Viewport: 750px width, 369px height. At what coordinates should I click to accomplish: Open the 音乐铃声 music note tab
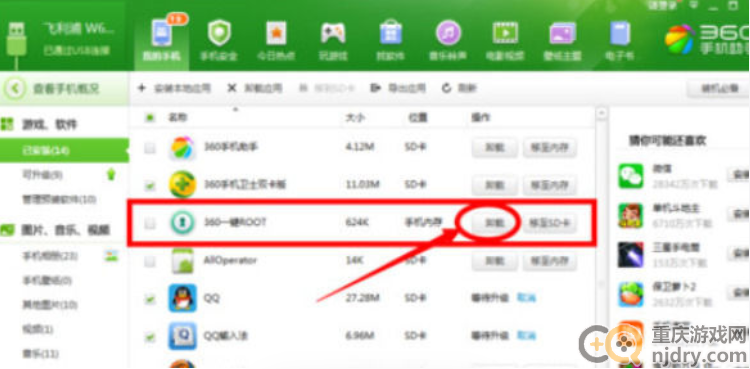(x=448, y=42)
